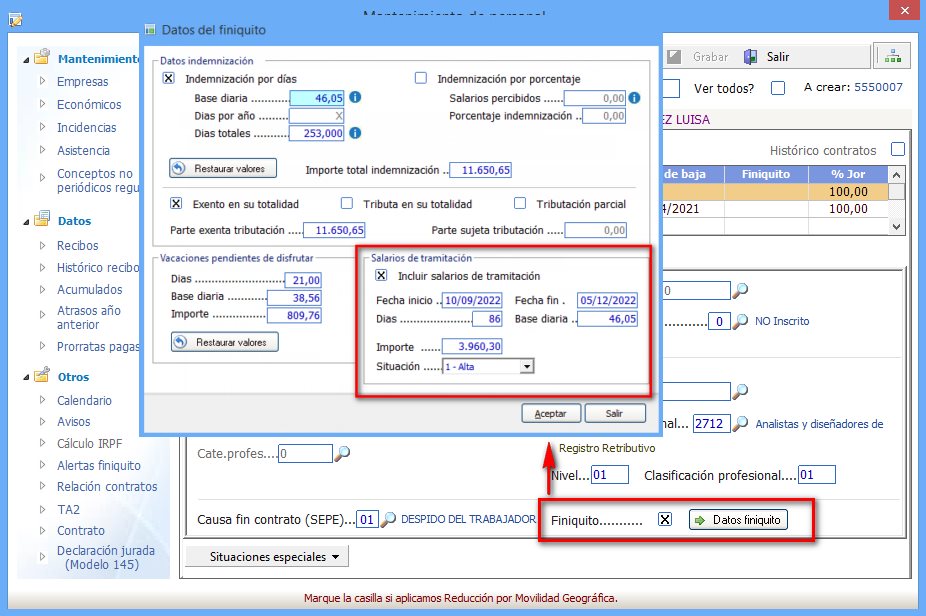The width and height of the screenshot is (926, 616).
Task: Click info icon beside Salarios percibidos field
Action: (635, 98)
